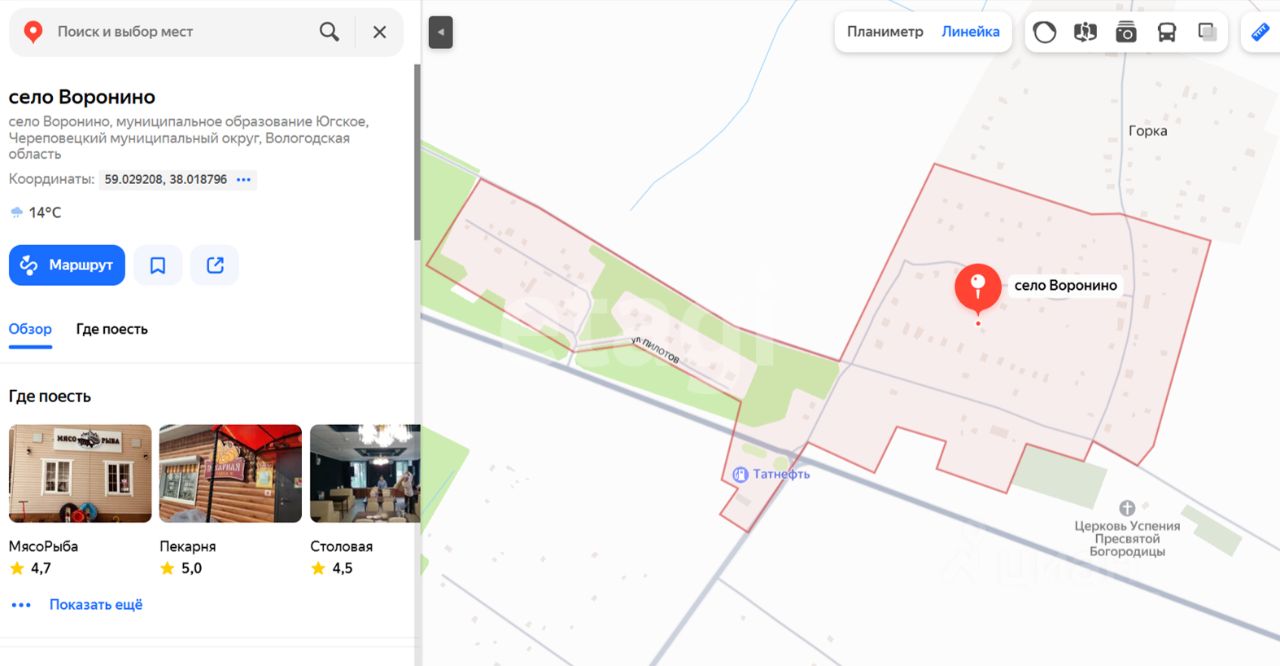
Task: Click МясоРыба rating 4,7
Action: (x=30, y=568)
